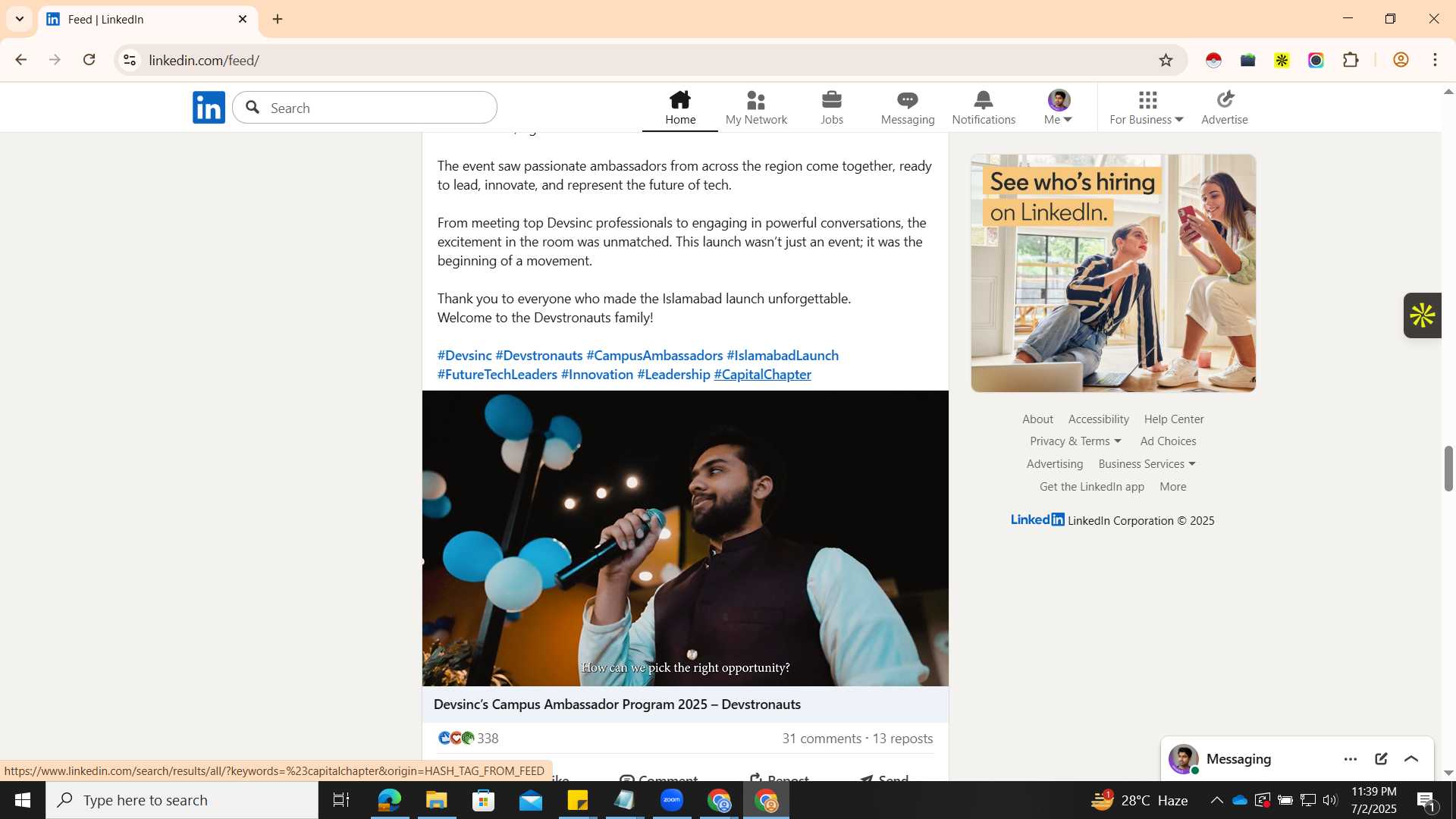
Task: Click the #Devsinc hashtag
Action: pos(464,356)
